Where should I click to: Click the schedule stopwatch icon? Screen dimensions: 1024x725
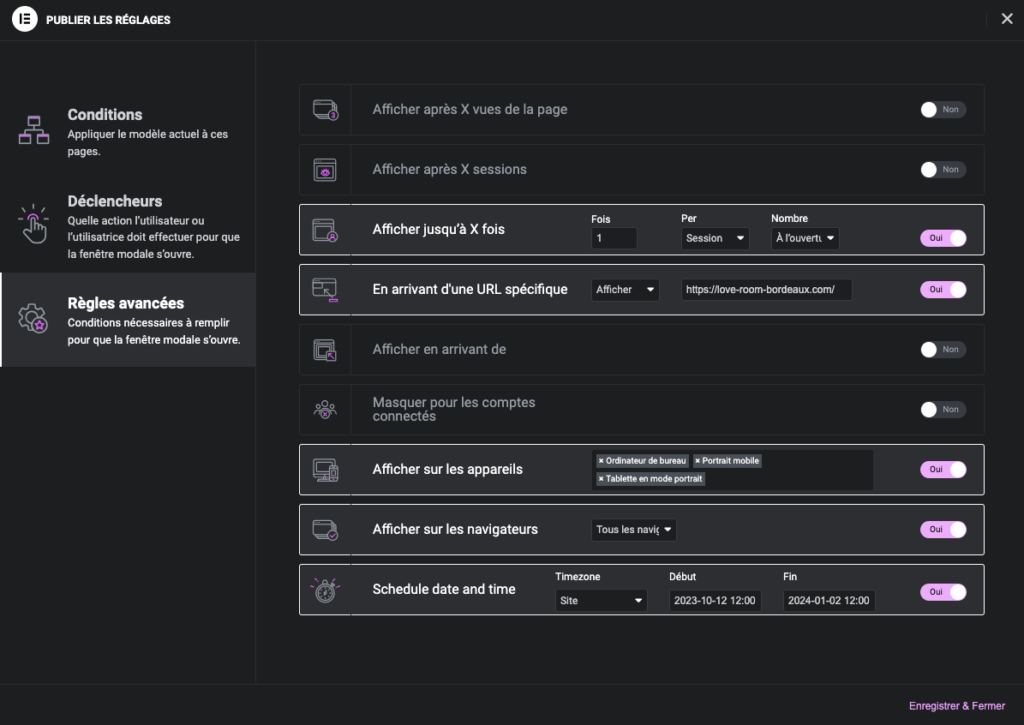coord(325,589)
